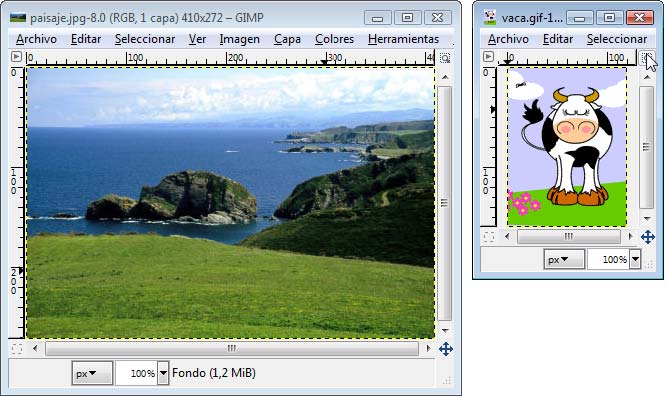Click the vaca.gif cow title bar icon
Viewport: 667px width, 396px height.
pyautogui.click(x=490, y=17)
